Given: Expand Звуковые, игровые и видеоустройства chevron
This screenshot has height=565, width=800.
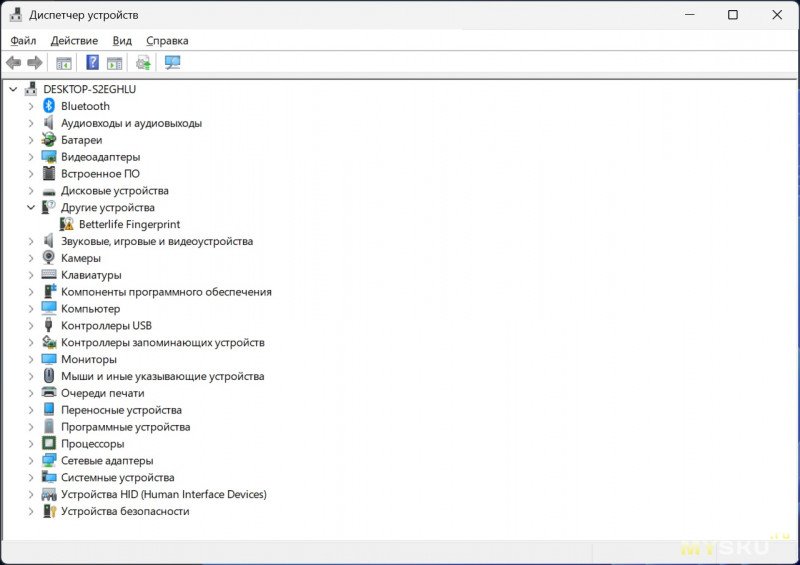Looking at the screenshot, I should [x=31, y=241].
